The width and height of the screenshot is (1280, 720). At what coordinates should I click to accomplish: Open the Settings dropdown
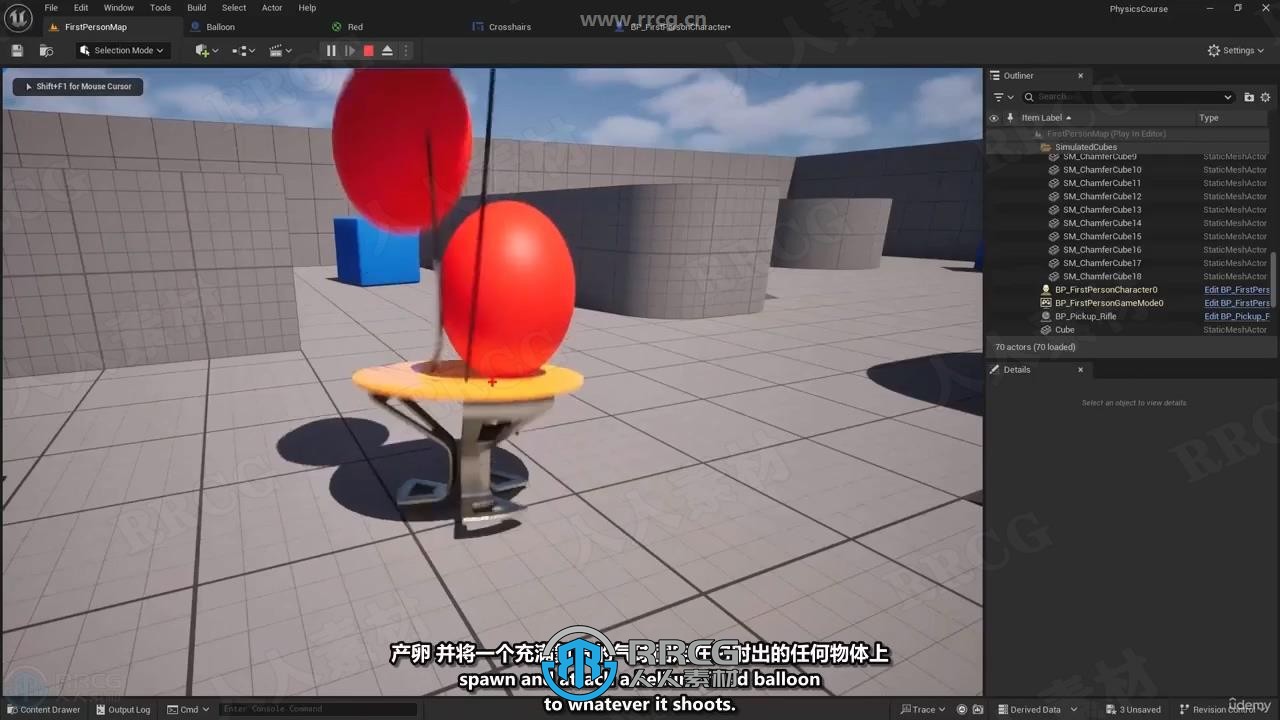pyautogui.click(x=1236, y=50)
